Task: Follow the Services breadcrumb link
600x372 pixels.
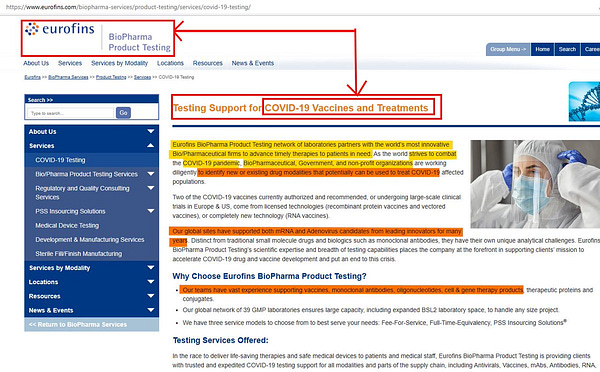Action: pos(142,77)
